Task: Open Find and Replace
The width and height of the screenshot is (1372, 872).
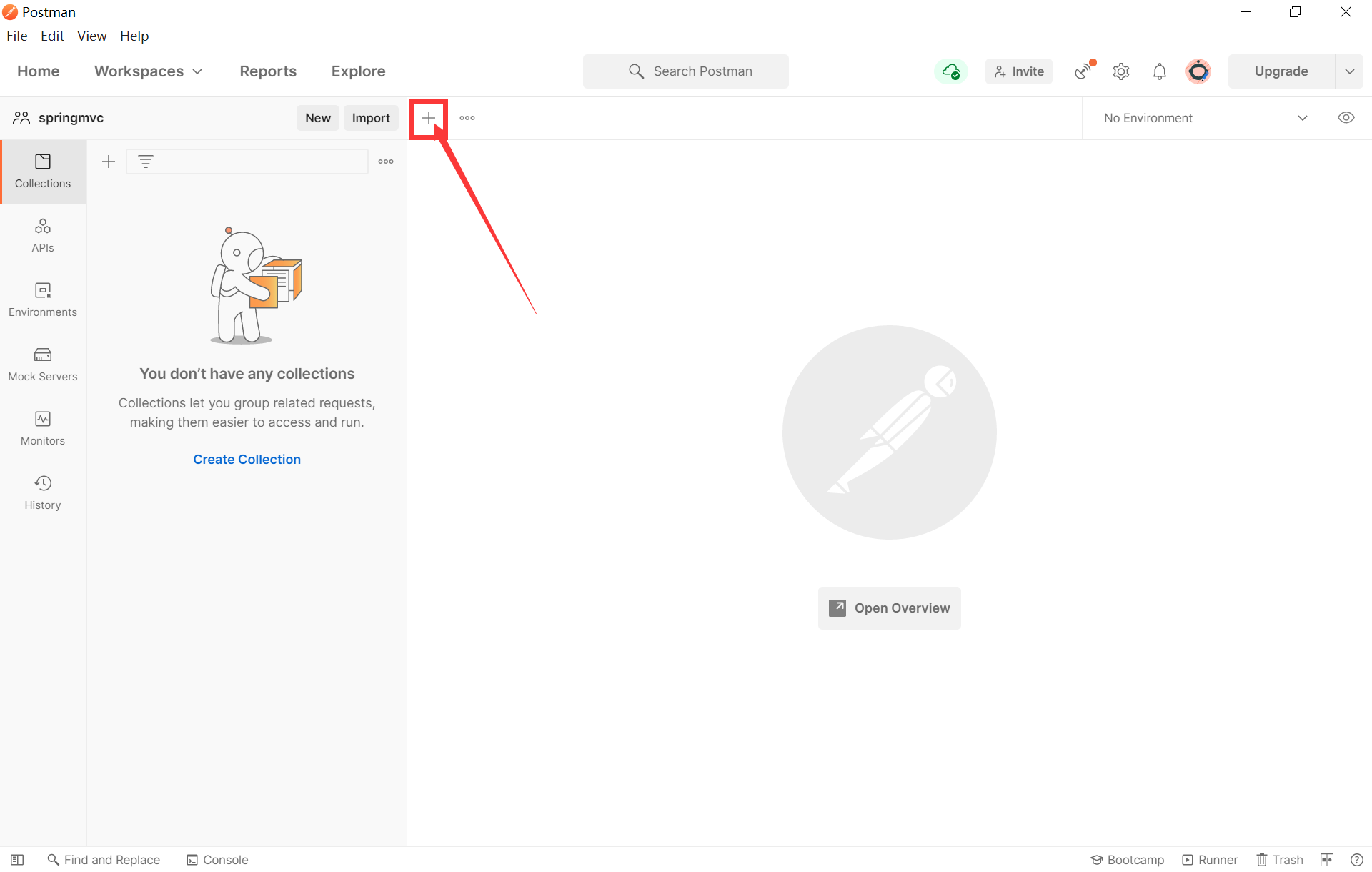Action: pos(104,860)
